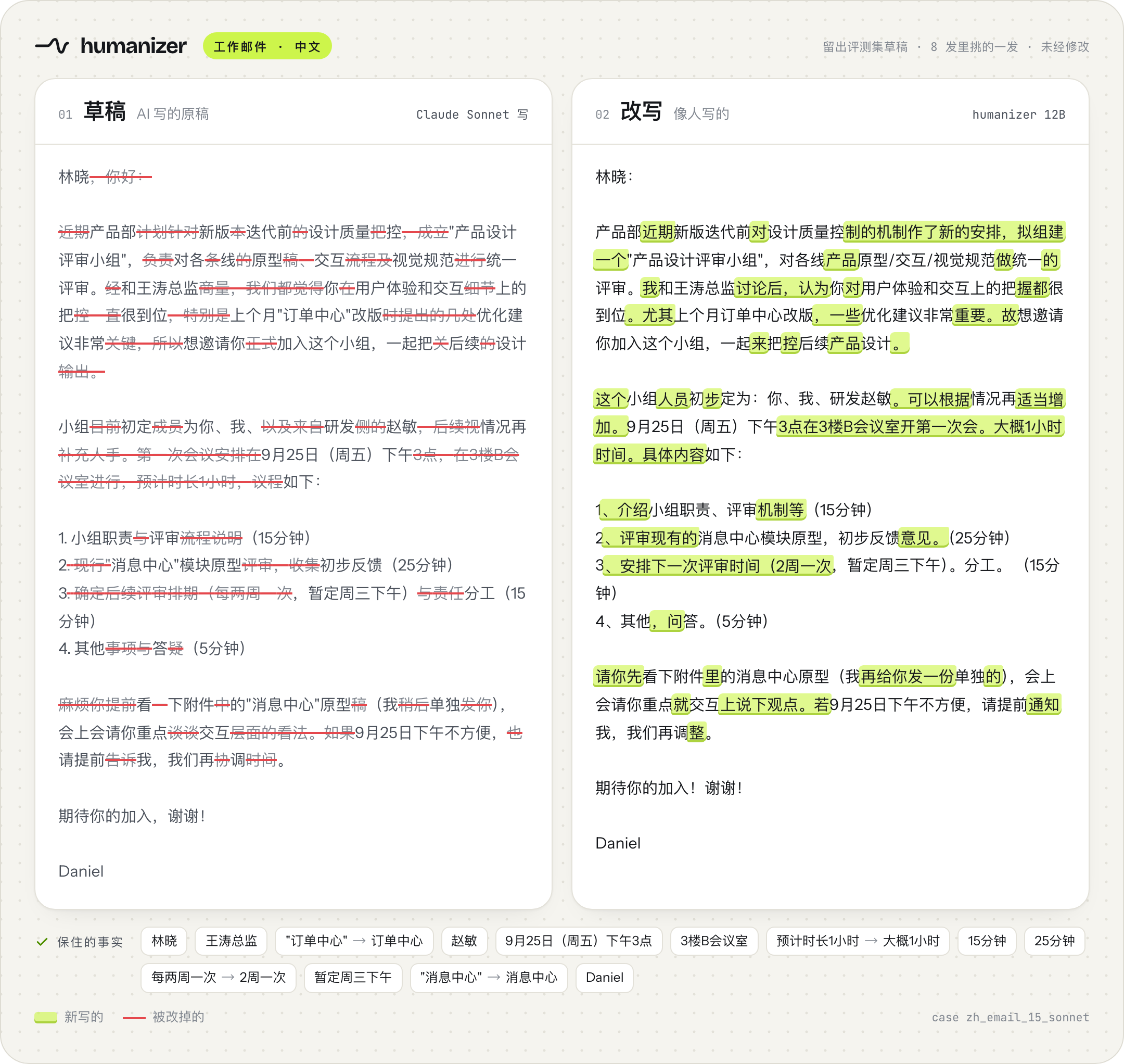This screenshot has width=1124, height=1064.
Task: Click the 像人写的 subtitle
Action: pos(701,114)
